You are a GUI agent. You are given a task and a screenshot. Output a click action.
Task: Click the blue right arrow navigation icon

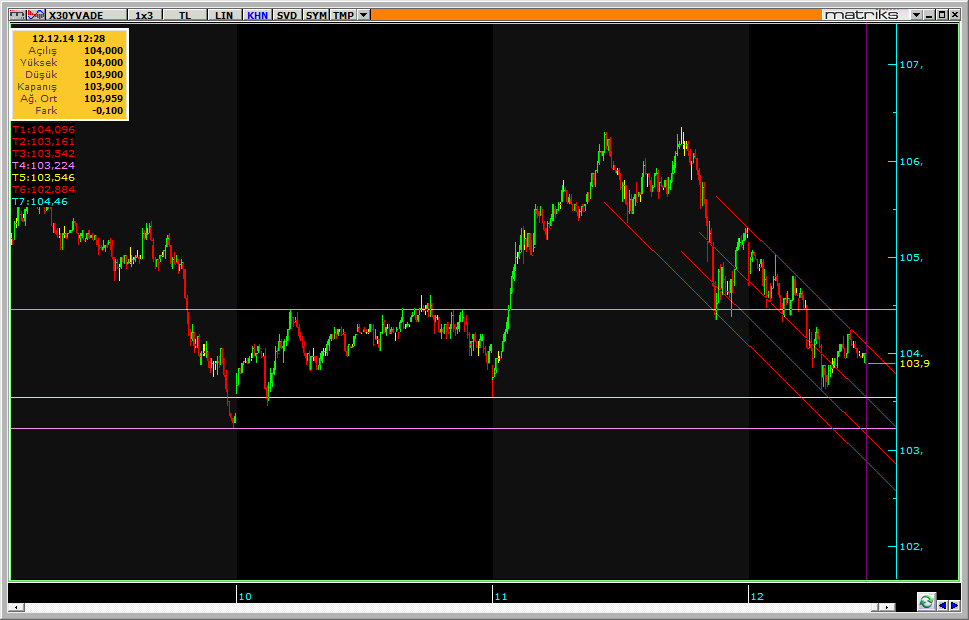point(954,605)
